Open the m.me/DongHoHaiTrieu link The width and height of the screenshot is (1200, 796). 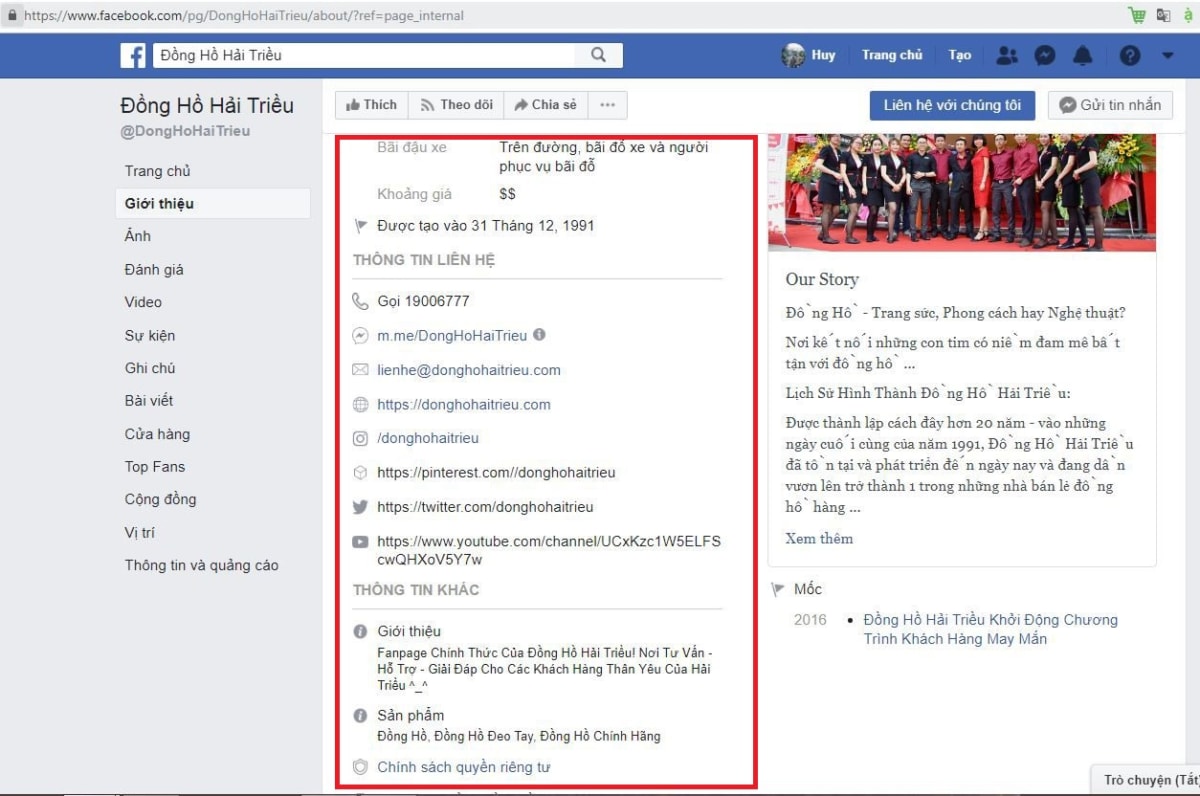[452, 335]
